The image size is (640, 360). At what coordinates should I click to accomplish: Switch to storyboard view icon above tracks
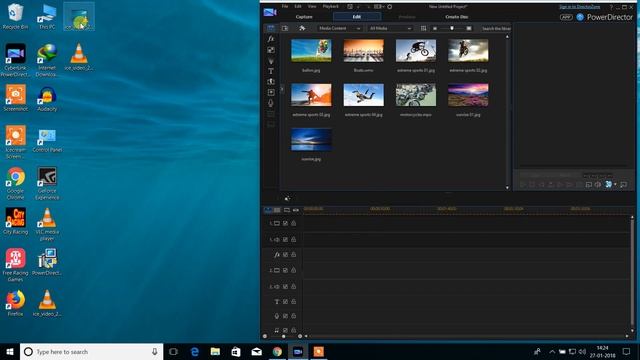coord(277,210)
